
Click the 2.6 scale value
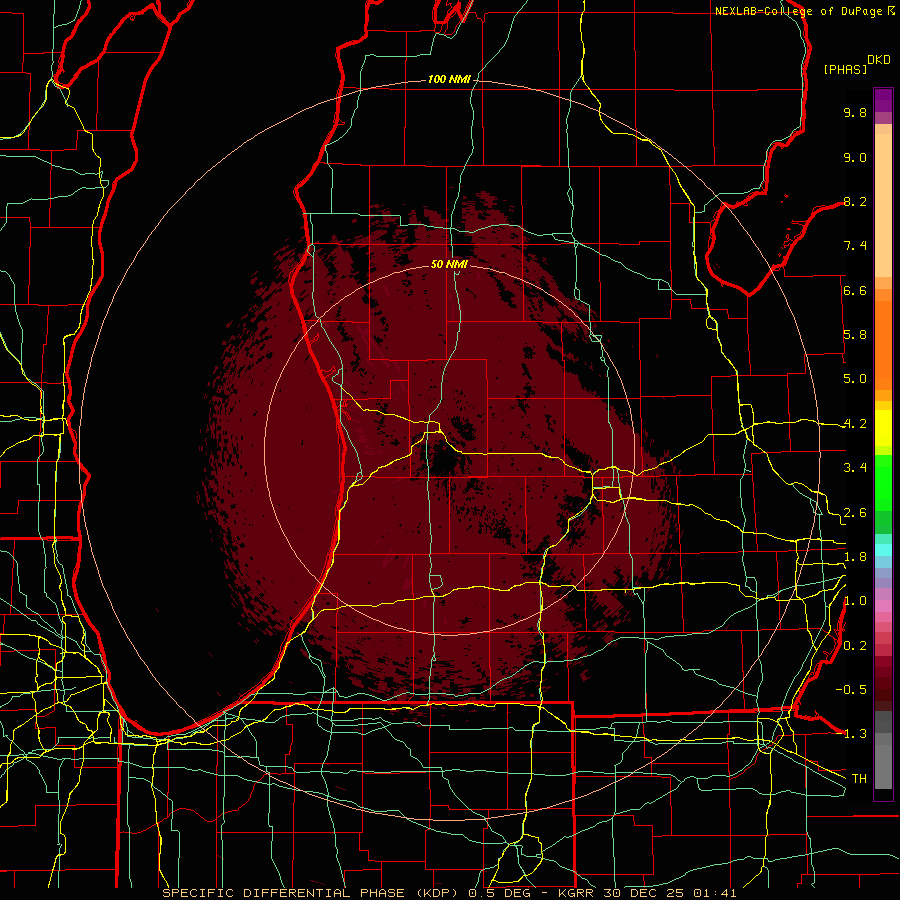pyautogui.click(x=855, y=513)
